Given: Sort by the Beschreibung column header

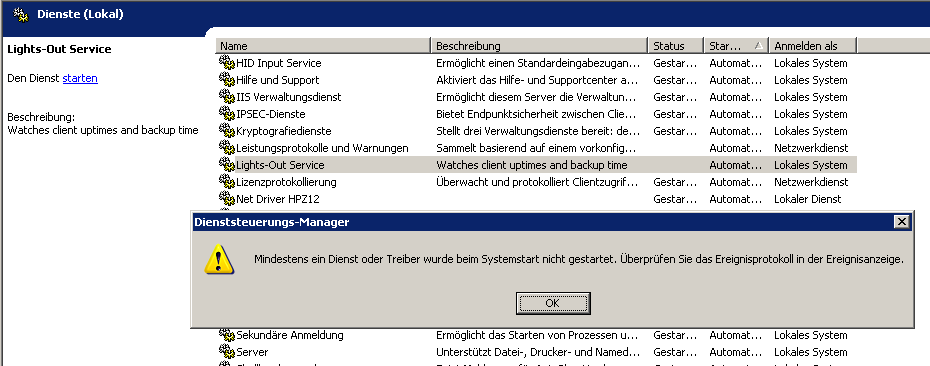Looking at the screenshot, I should [x=539, y=46].
